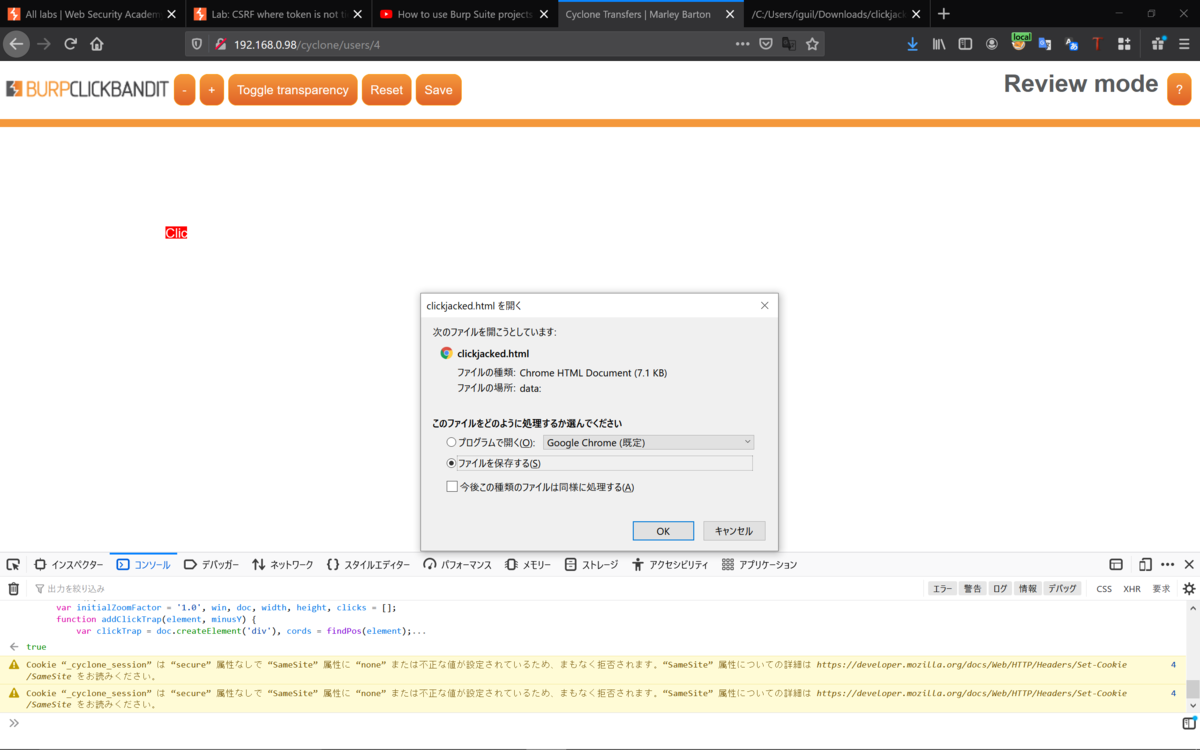The width and height of the screenshot is (1200, 750).
Task: Open Firefox account avatar icon
Action: (x=992, y=44)
